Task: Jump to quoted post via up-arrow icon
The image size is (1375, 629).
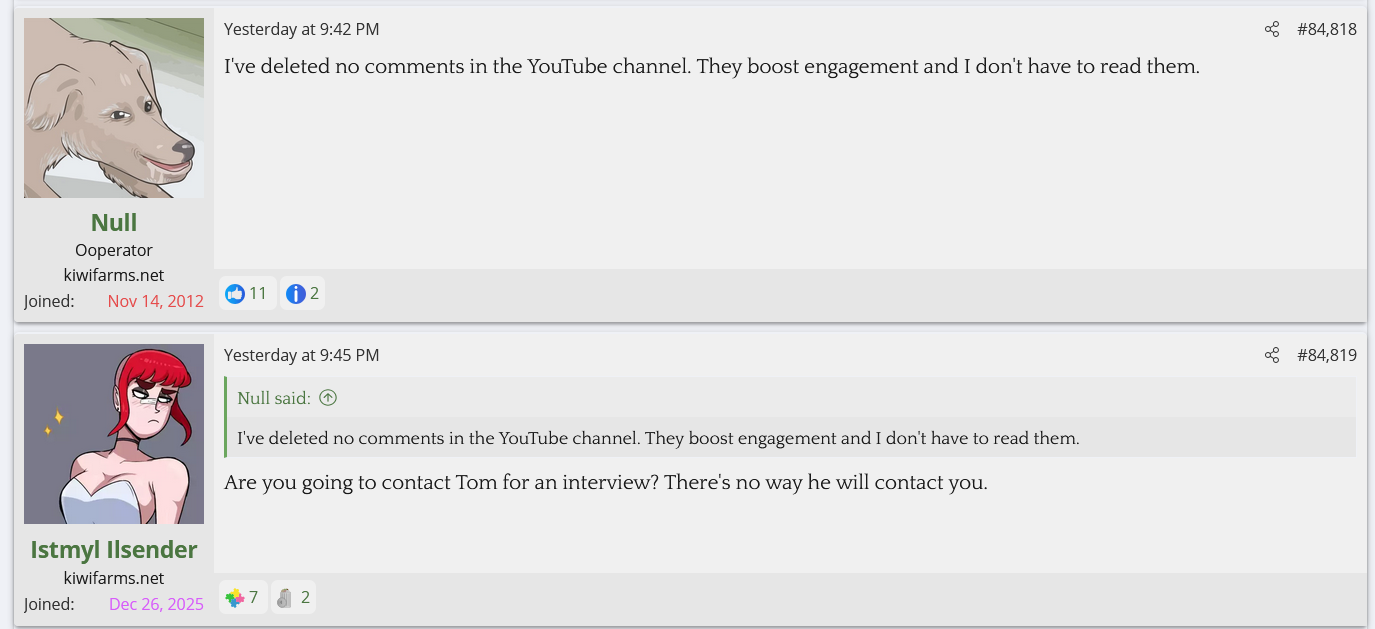Action: (x=328, y=398)
